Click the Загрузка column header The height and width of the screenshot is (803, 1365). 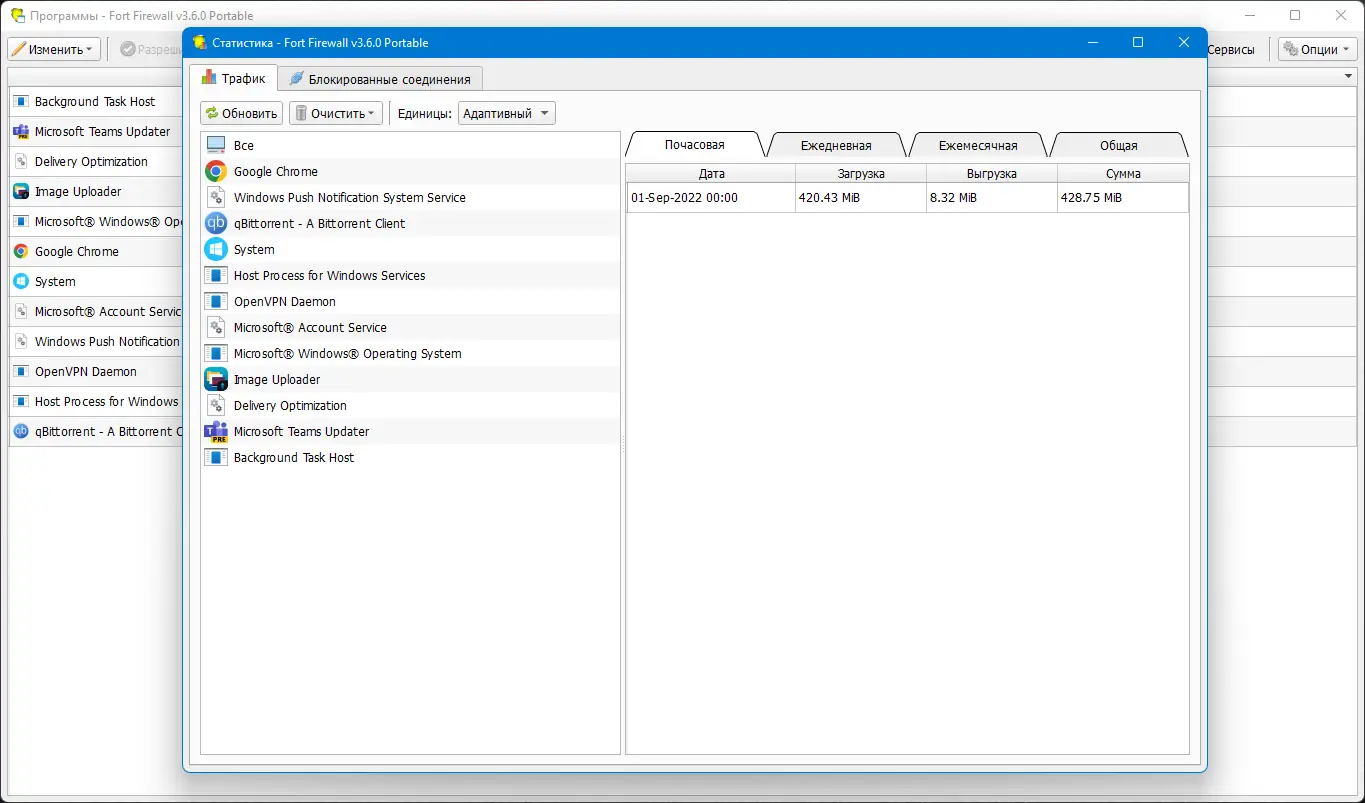coord(861,173)
